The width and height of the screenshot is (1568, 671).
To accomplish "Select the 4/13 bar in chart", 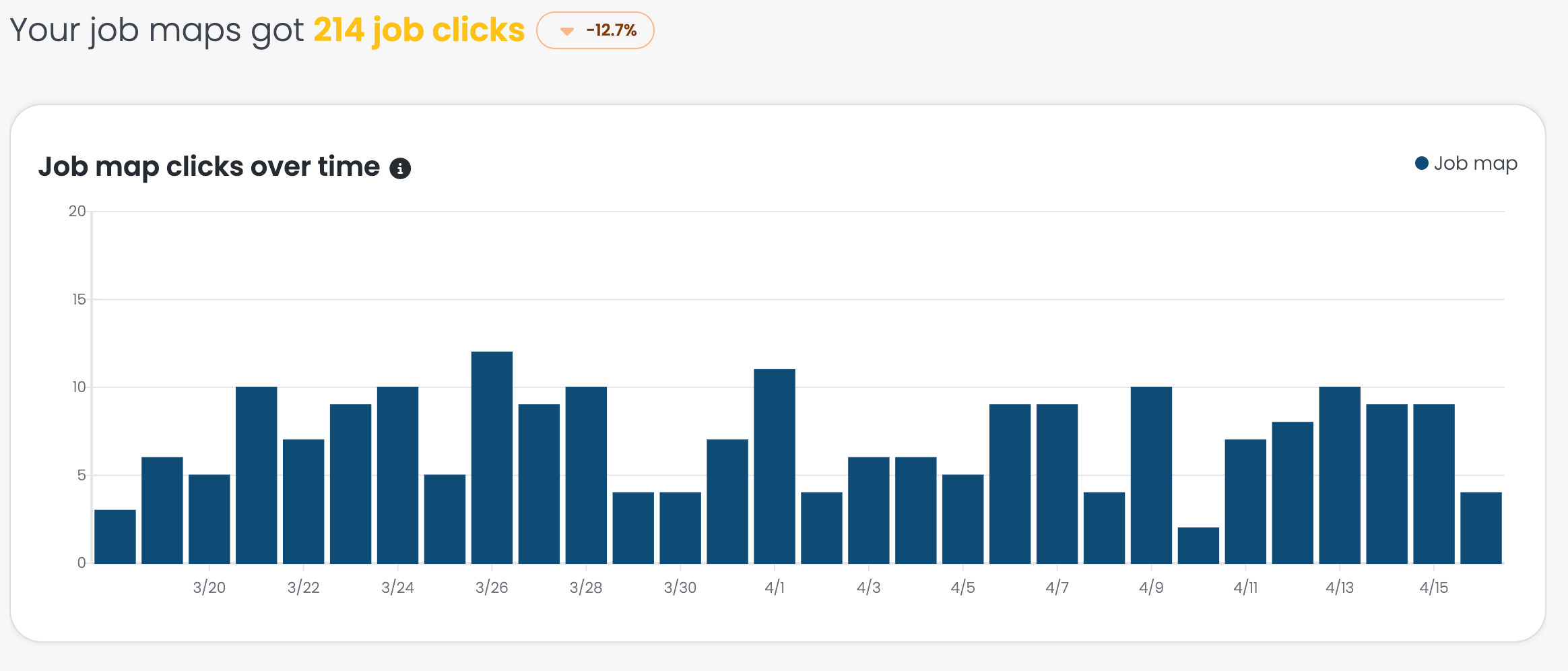I will coord(1340,475).
